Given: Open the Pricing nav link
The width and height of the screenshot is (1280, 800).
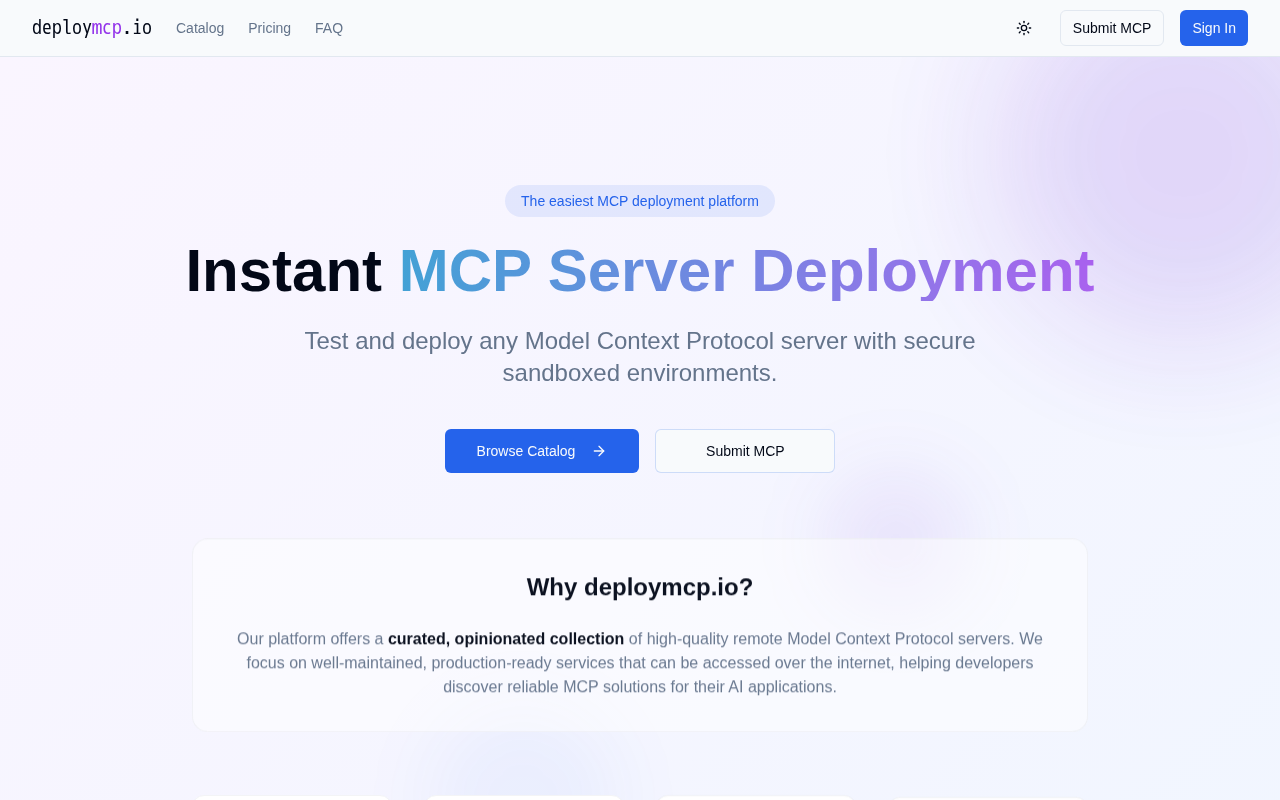Looking at the screenshot, I should tap(269, 28).
